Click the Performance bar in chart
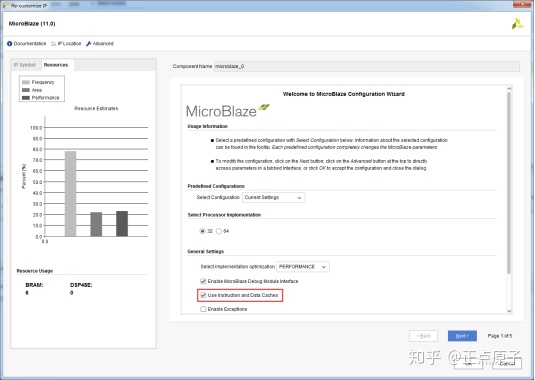This screenshot has height=380, width=535. [122, 224]
